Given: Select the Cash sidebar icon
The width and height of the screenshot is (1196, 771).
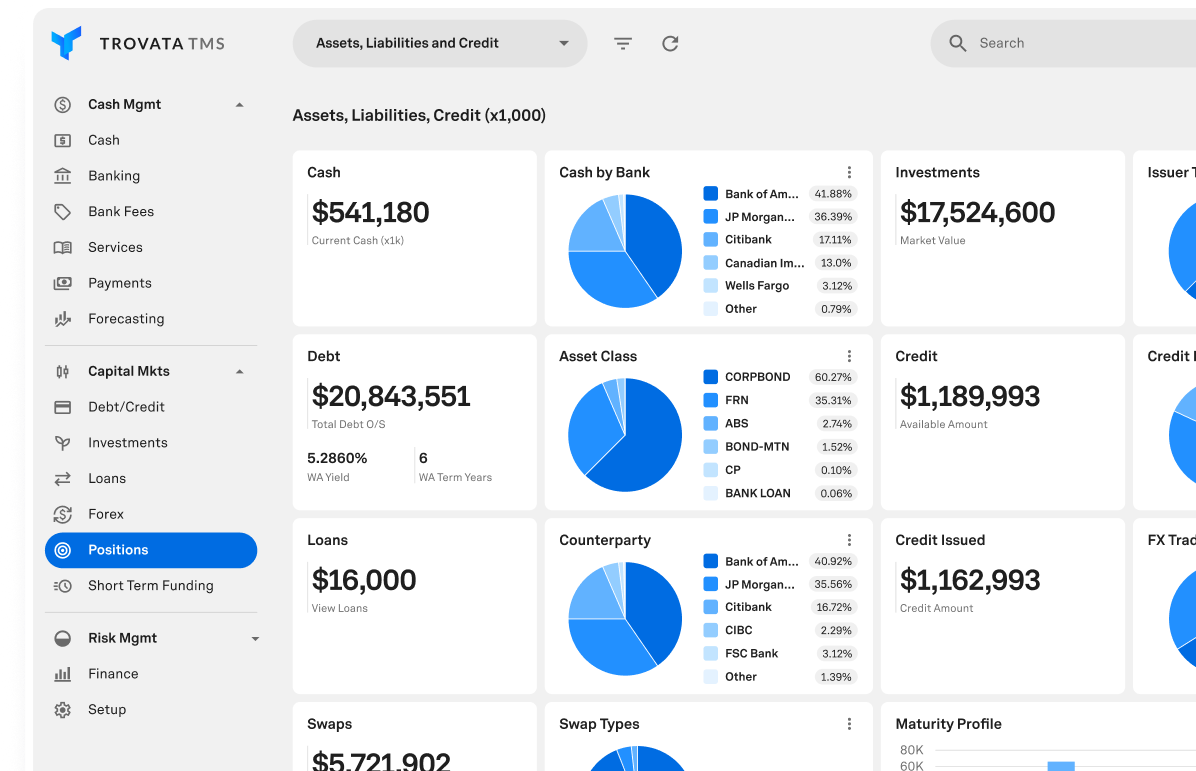Looking at the screenshot, I should click(x=62, y=140).
